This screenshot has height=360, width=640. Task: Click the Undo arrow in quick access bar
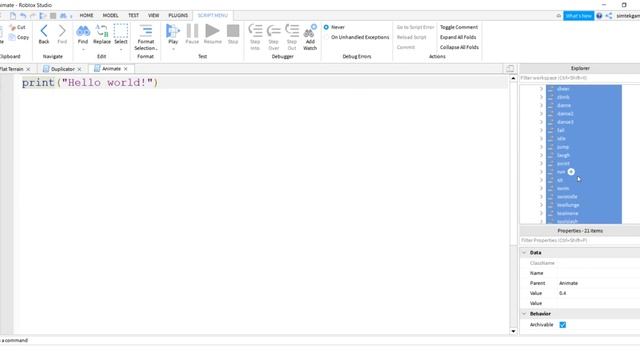[23, 16]
